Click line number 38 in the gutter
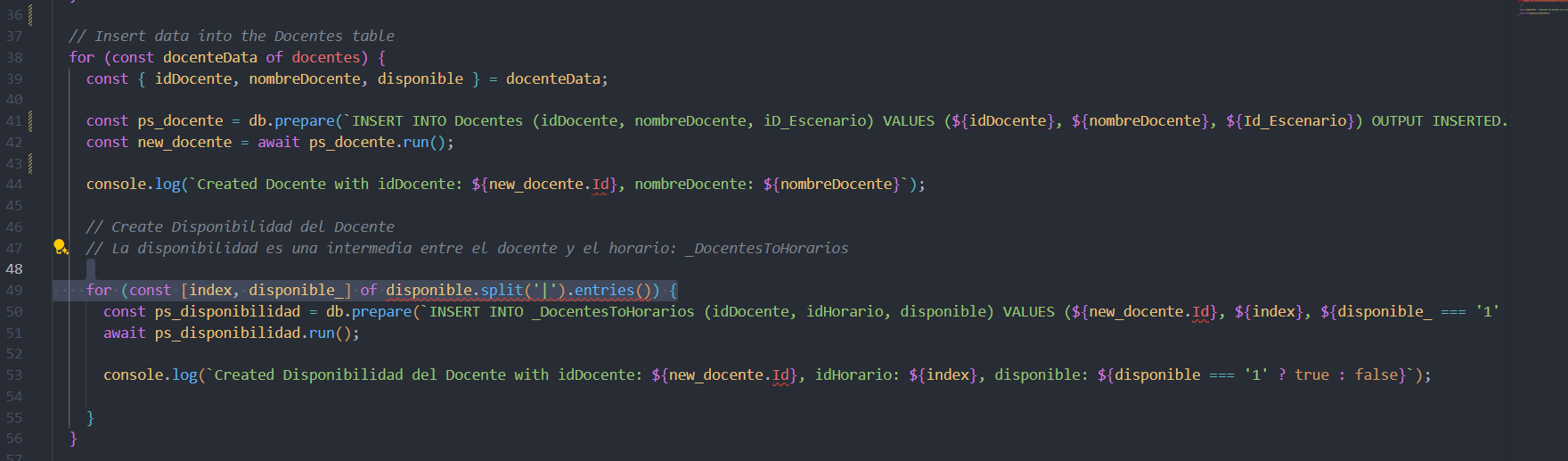Screen dimensions: 1568x461 (x=14, y=57)
